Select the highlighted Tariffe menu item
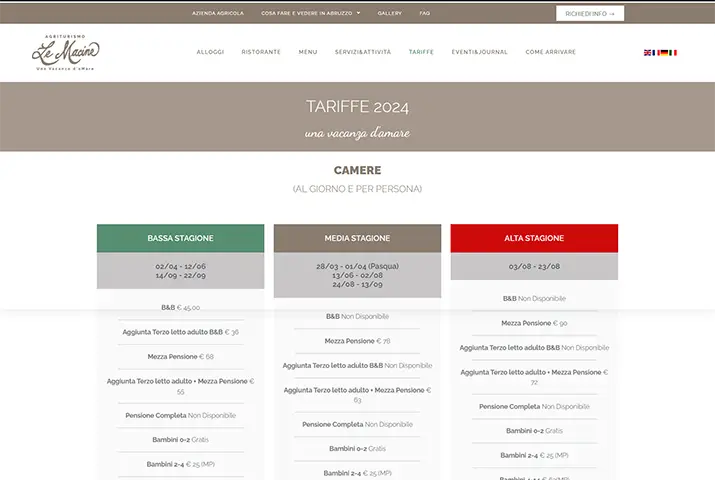The height and width of the screenshot is (480, 715). [x=421, y=52]
